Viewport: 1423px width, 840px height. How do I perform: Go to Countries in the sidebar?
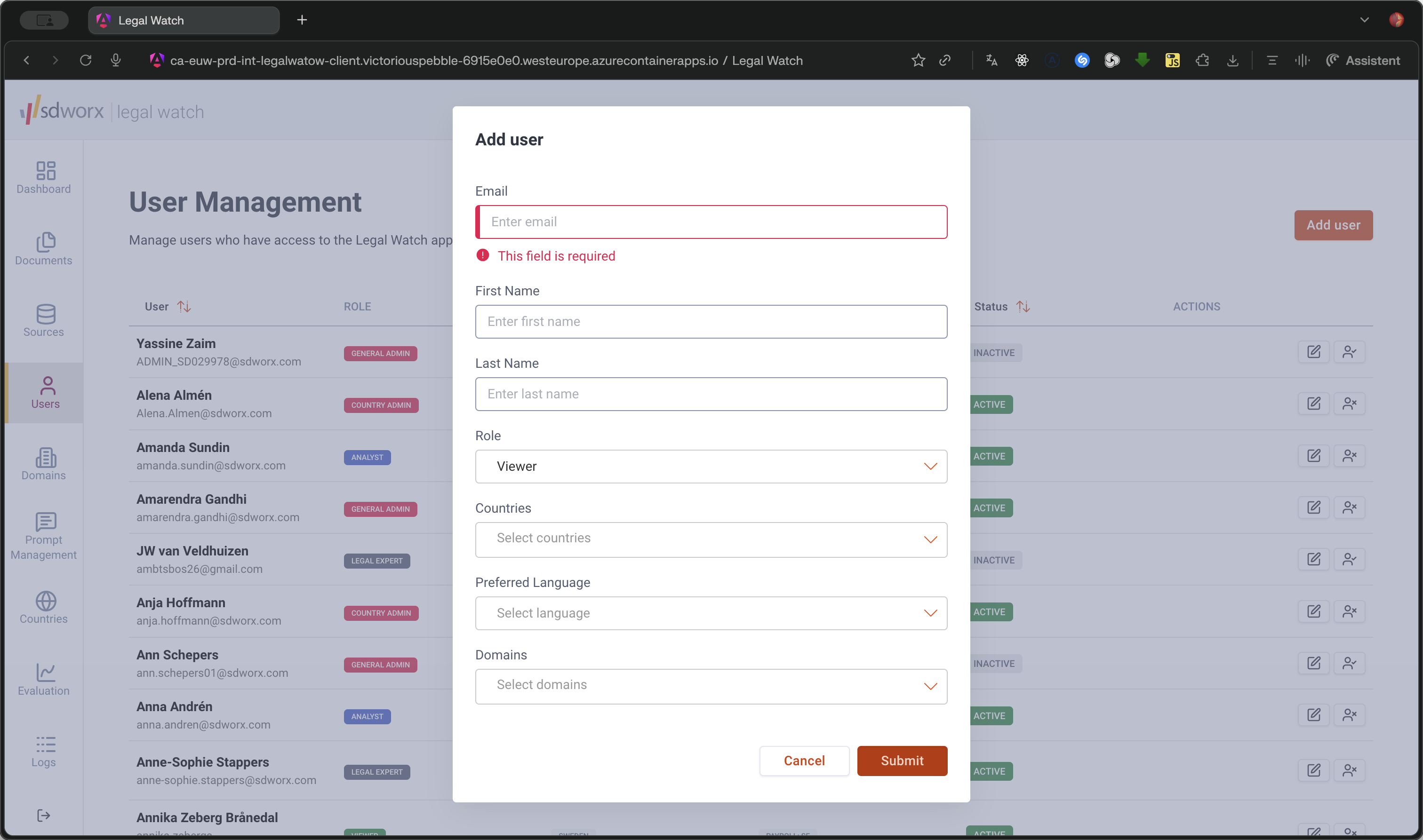click(44, 607)
